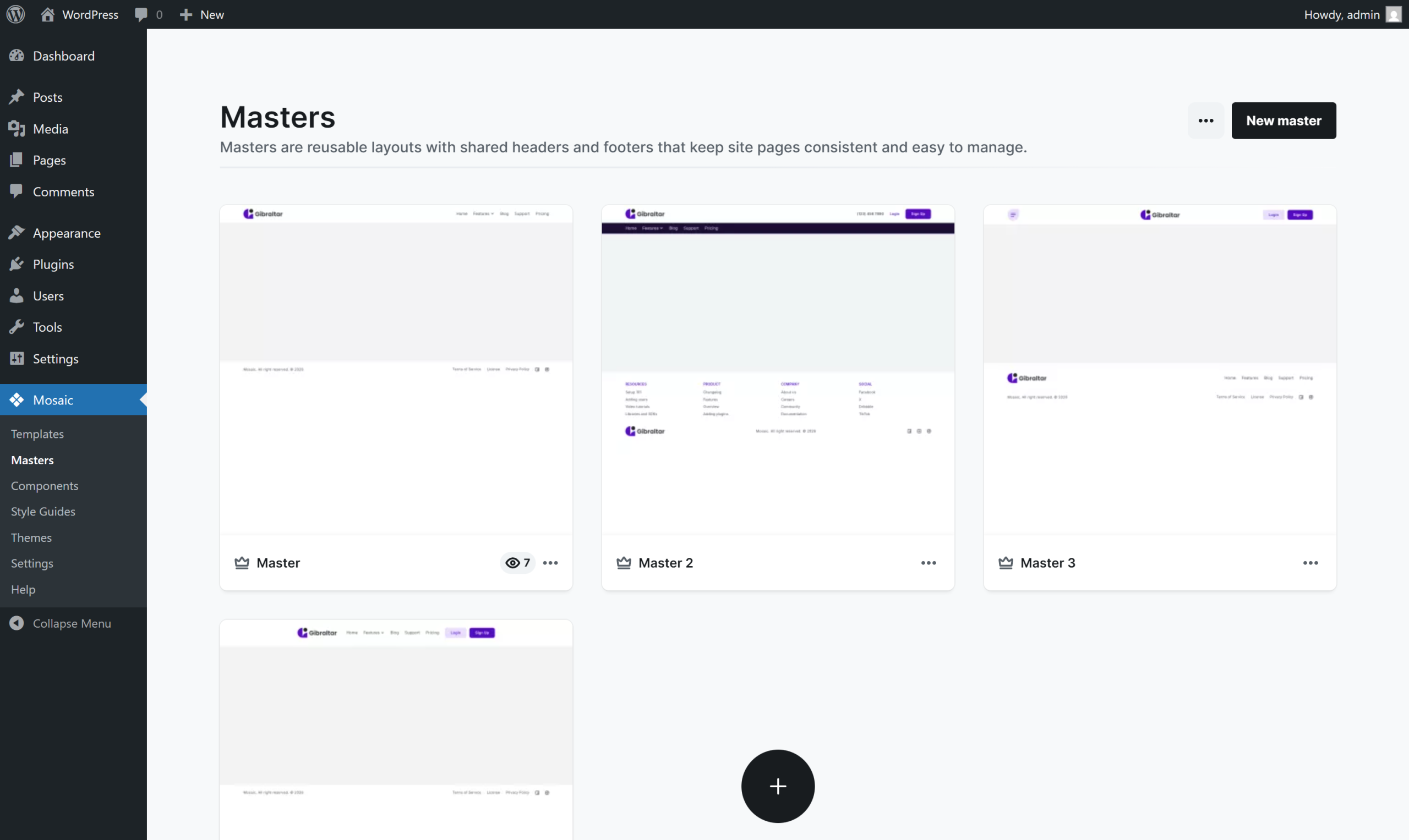Viewport: 1409px width, 840px height.
Task: Click the Plugins icon in sidebar
Action: [x=17, y=264]
